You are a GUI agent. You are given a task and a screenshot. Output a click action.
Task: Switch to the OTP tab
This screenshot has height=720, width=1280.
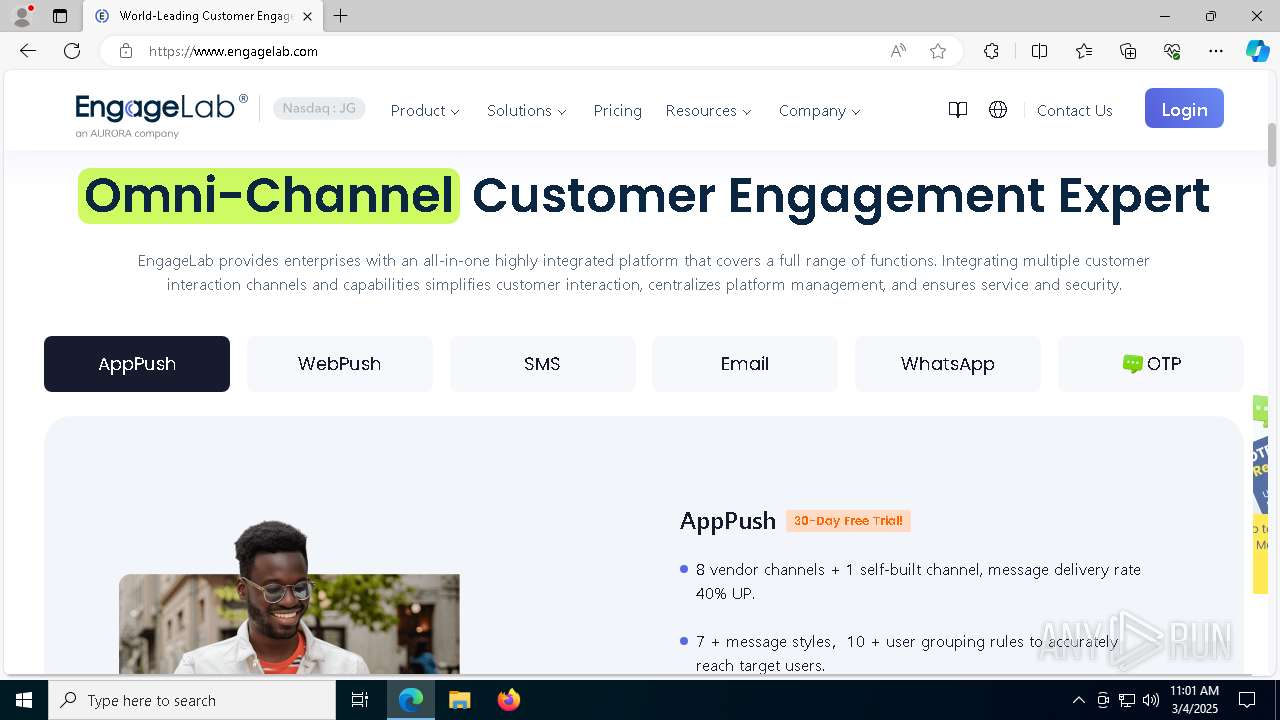1151,364
